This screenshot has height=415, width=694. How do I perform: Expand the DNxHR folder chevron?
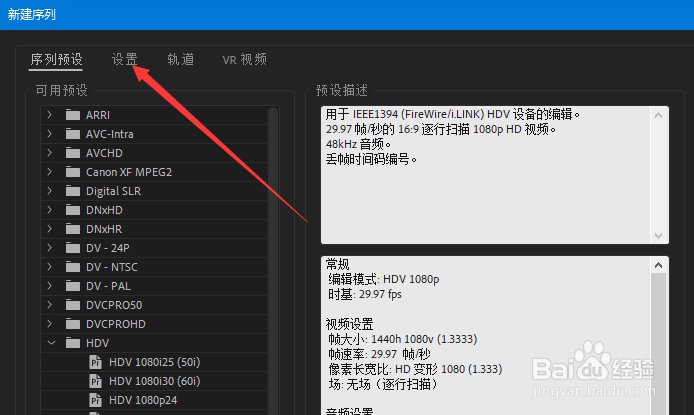point(50,229)
